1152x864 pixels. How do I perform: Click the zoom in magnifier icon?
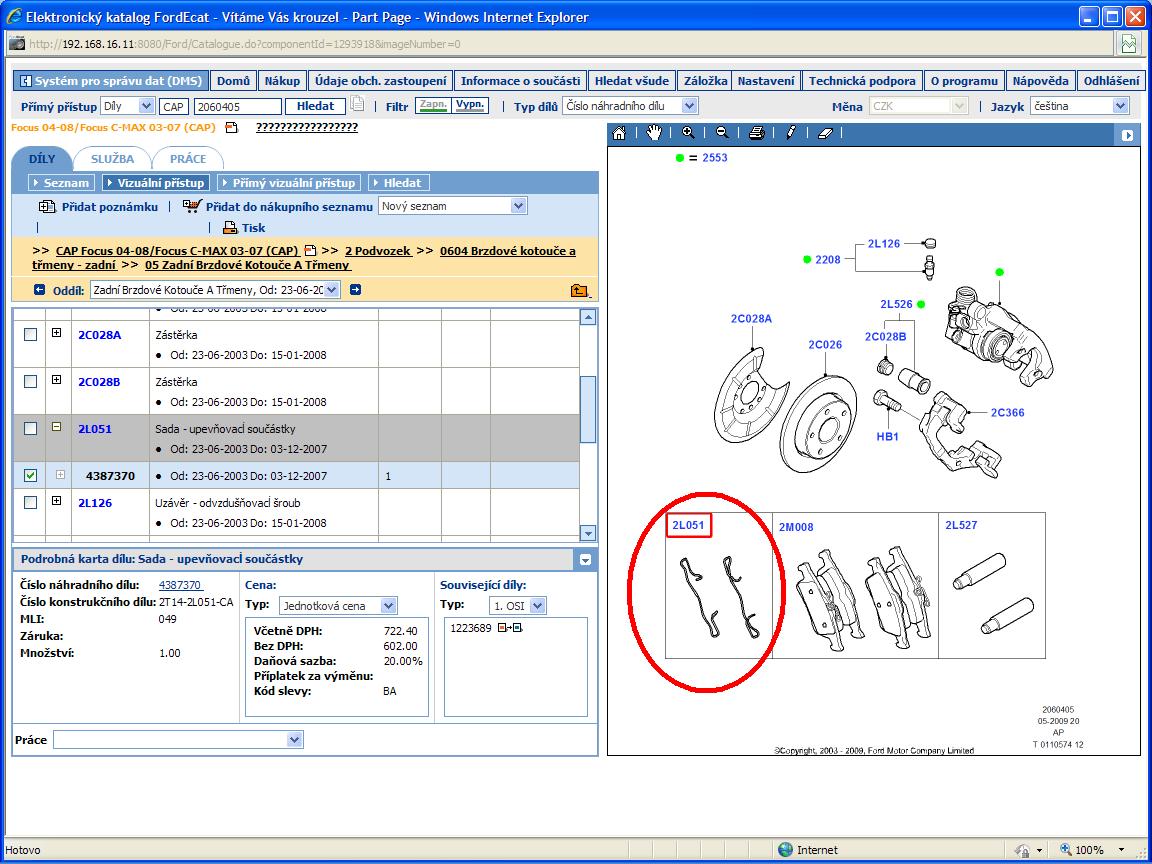(688, 133)
